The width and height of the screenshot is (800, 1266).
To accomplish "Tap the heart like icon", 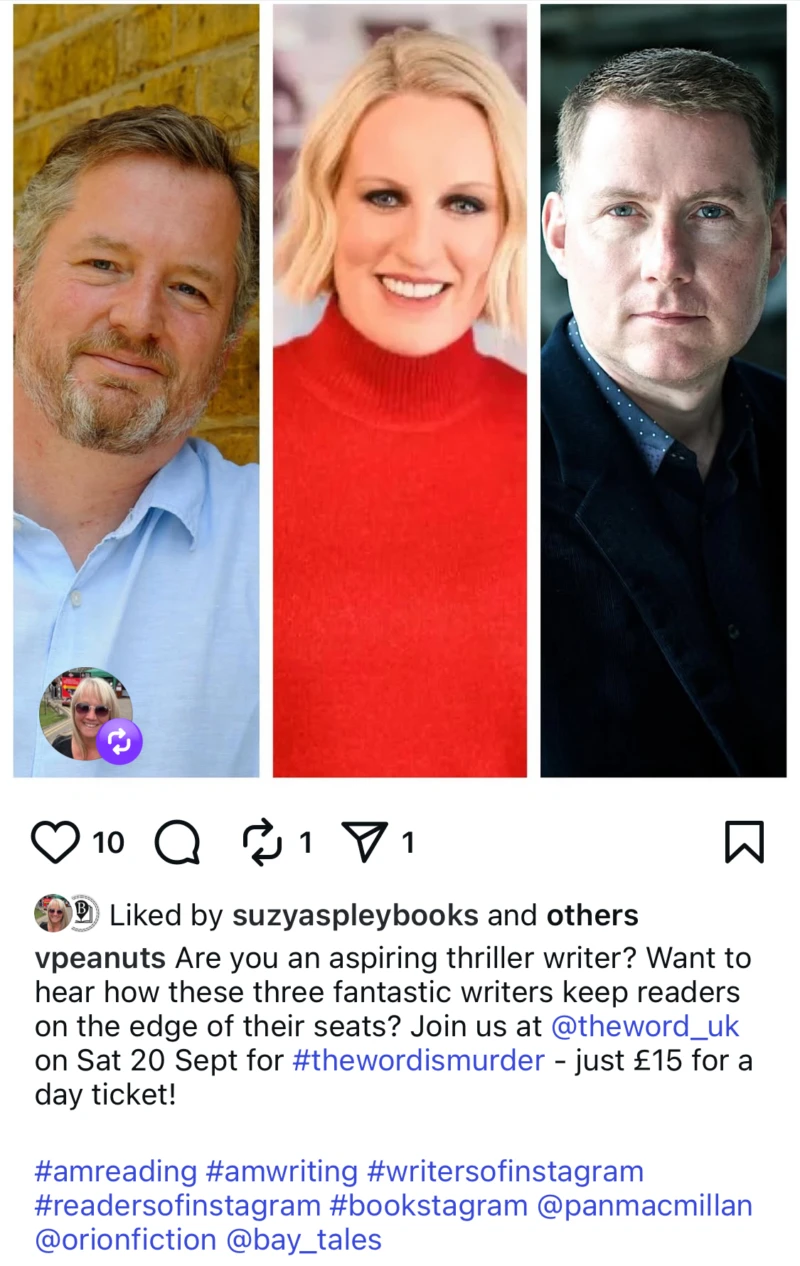I will [55, 842].
